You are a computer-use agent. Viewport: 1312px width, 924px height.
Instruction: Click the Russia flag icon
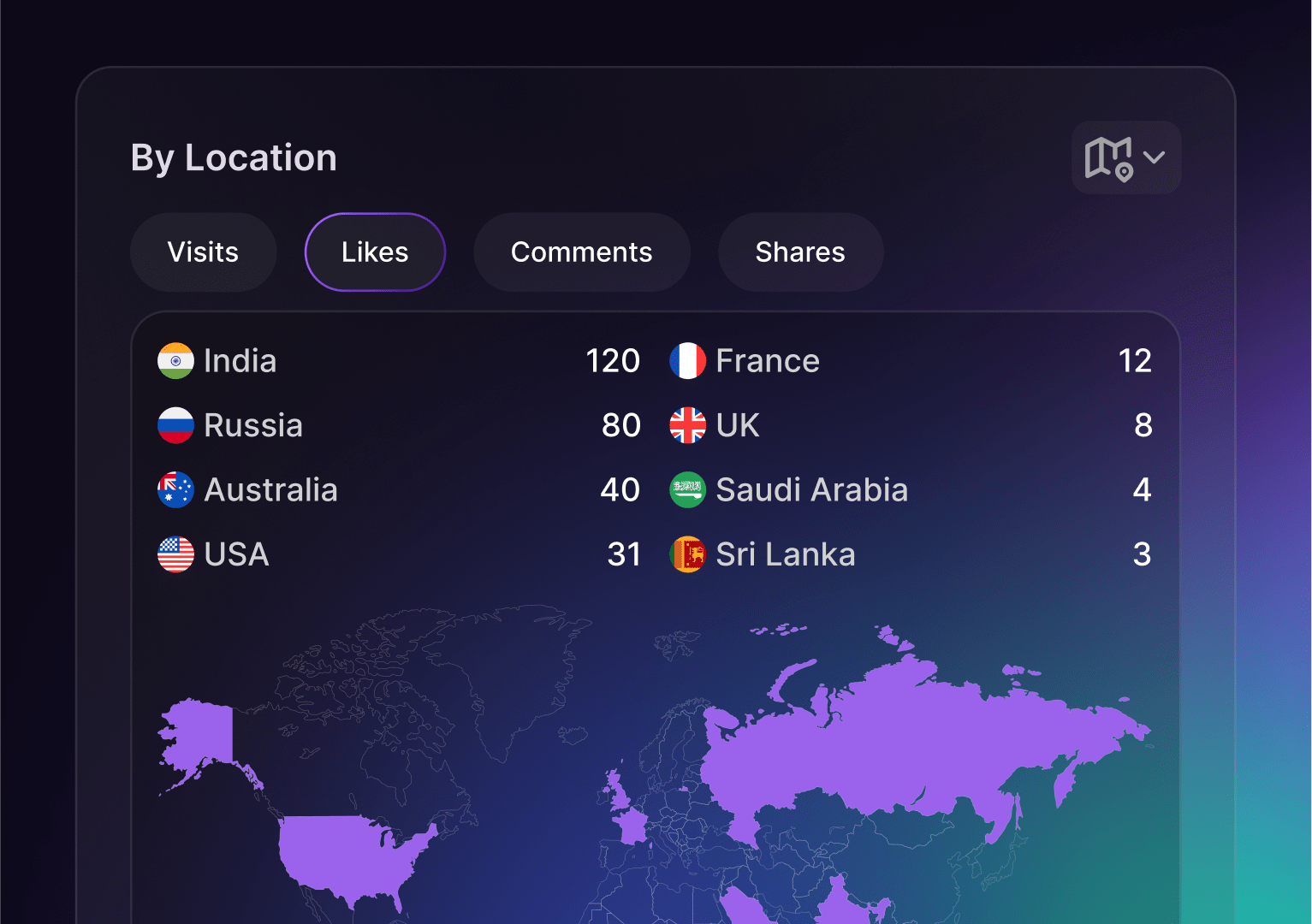pos(175,425)
